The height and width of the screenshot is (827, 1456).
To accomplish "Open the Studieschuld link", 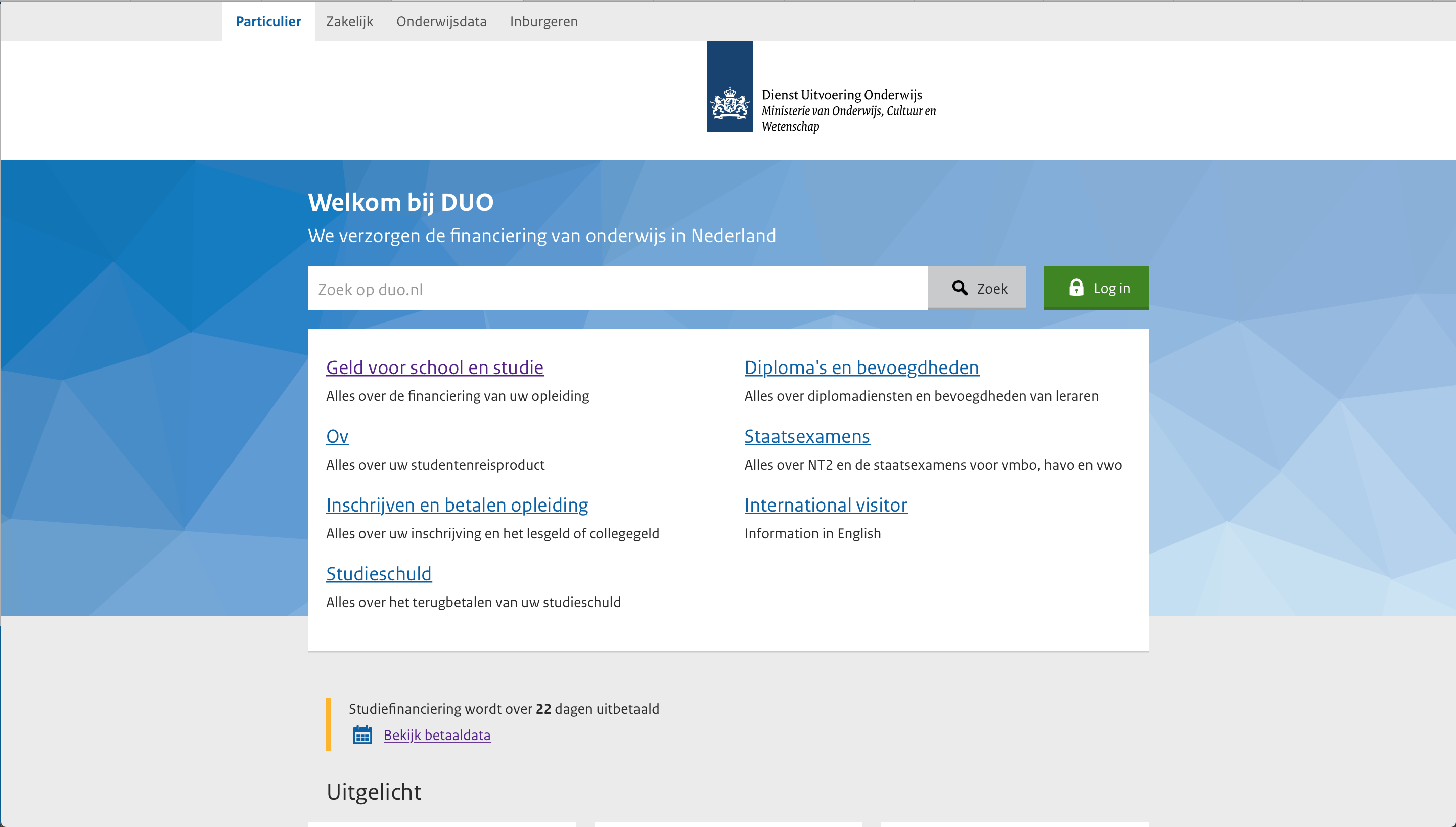I will 378,574.
